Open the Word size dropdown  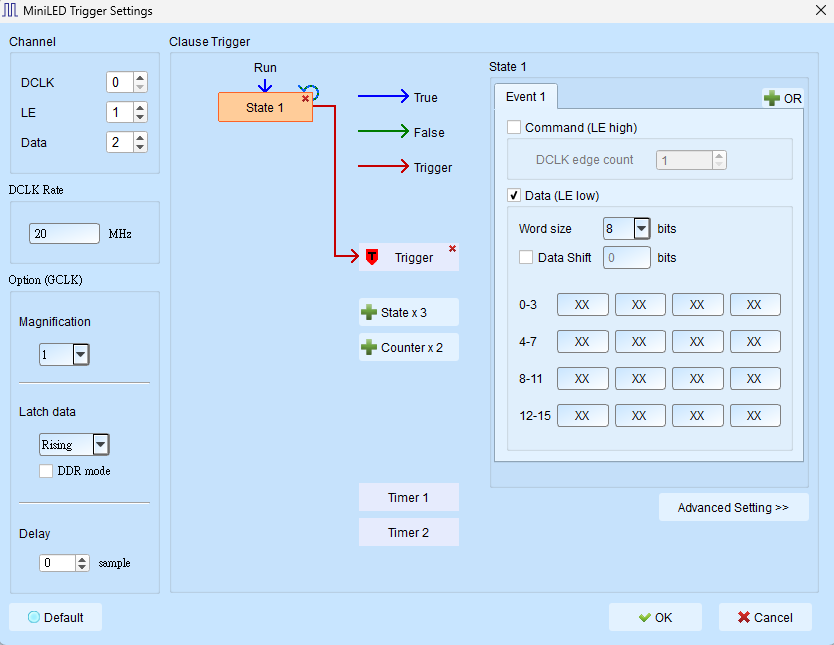tap(641, 229)
